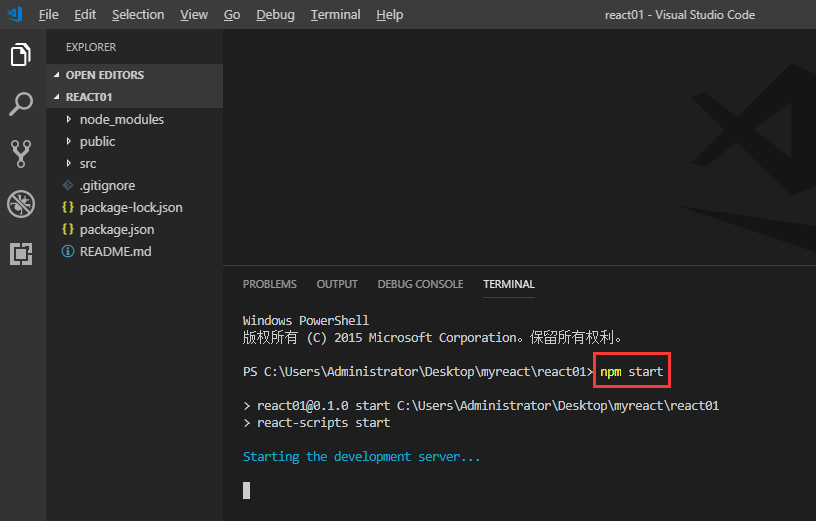Select the TERMINAL panel tab
The image size is (816, 521).
[508, 284]
